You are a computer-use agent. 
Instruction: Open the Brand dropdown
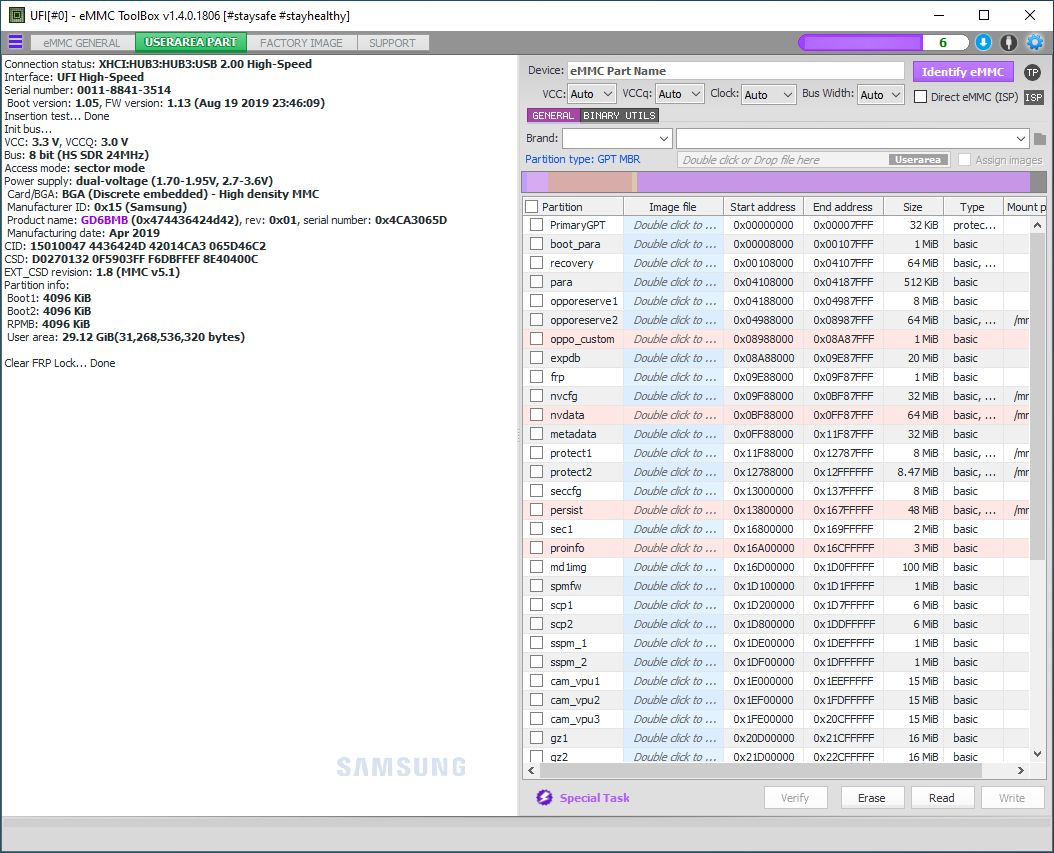tap(617, 138)
